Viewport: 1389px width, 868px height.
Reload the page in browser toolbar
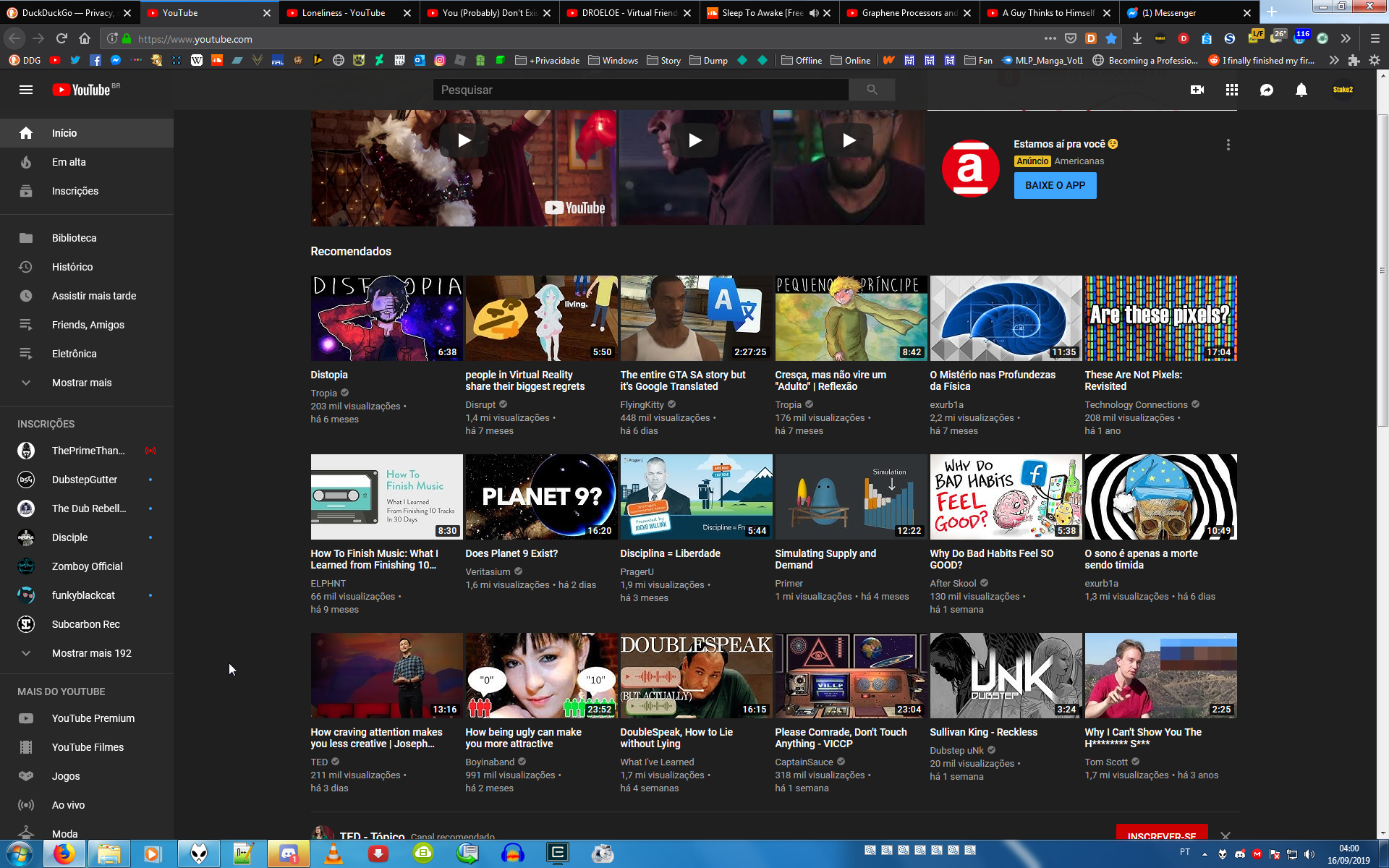click(61, 38)
